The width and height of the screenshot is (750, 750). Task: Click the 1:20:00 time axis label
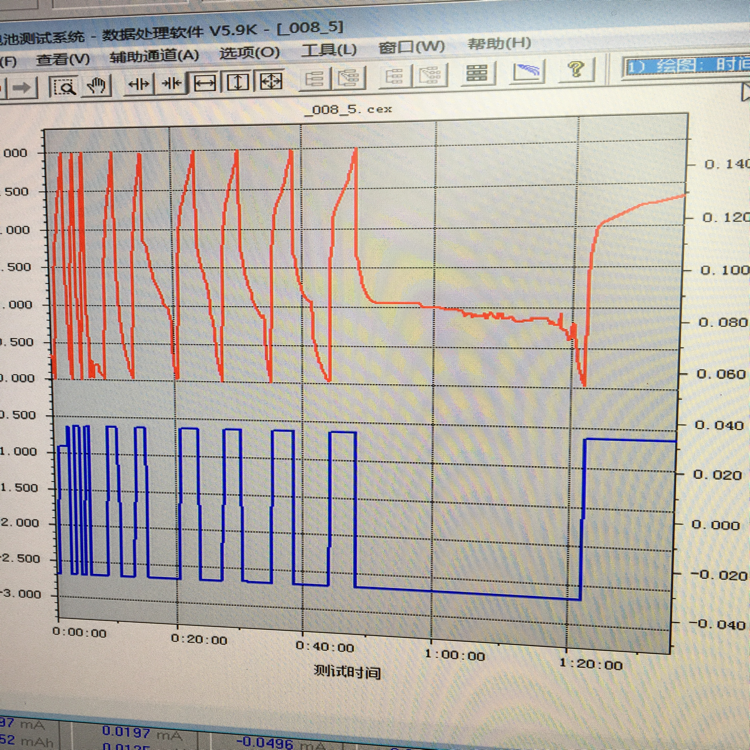tap(591, 664)
